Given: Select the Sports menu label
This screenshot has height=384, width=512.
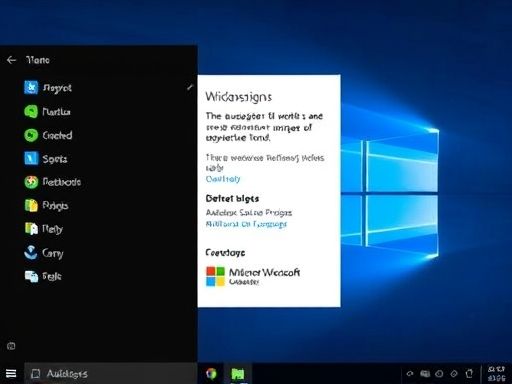Looking at the screenshot, I should point(55,159).
